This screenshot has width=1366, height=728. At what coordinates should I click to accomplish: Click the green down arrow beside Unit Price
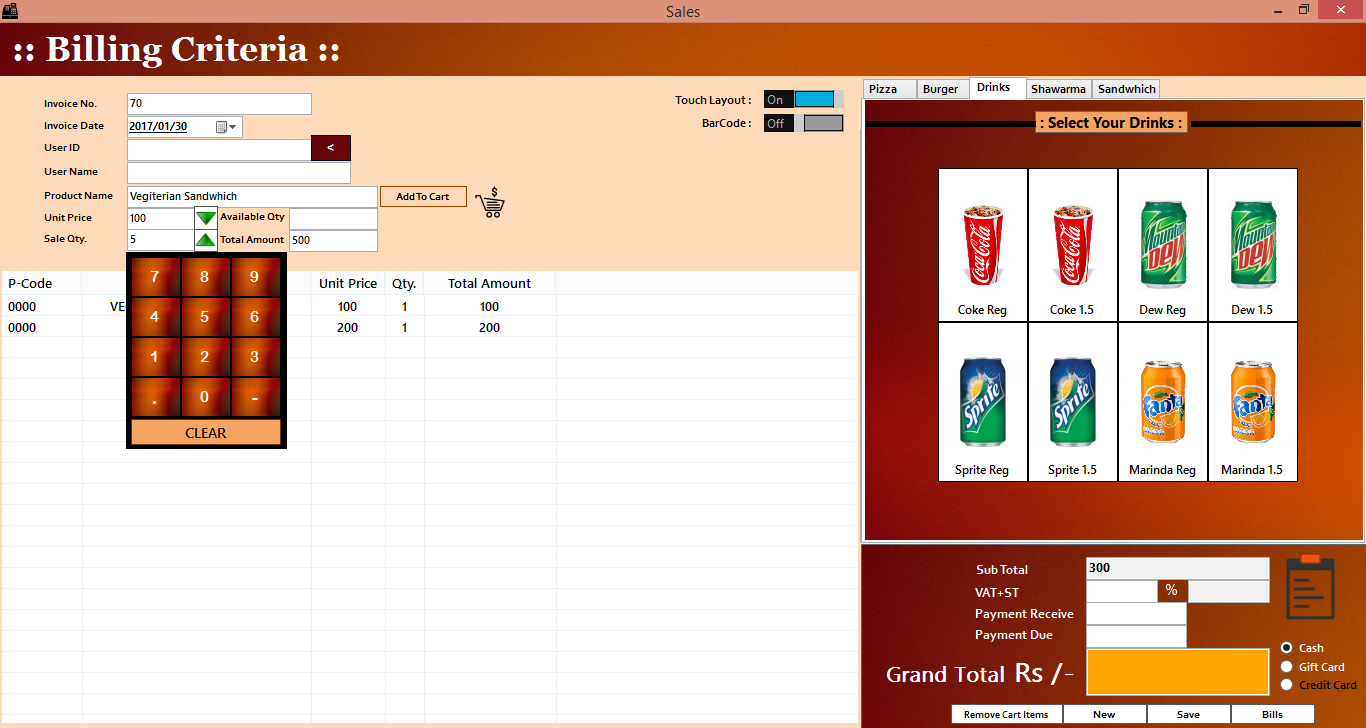tap(205, 217)
